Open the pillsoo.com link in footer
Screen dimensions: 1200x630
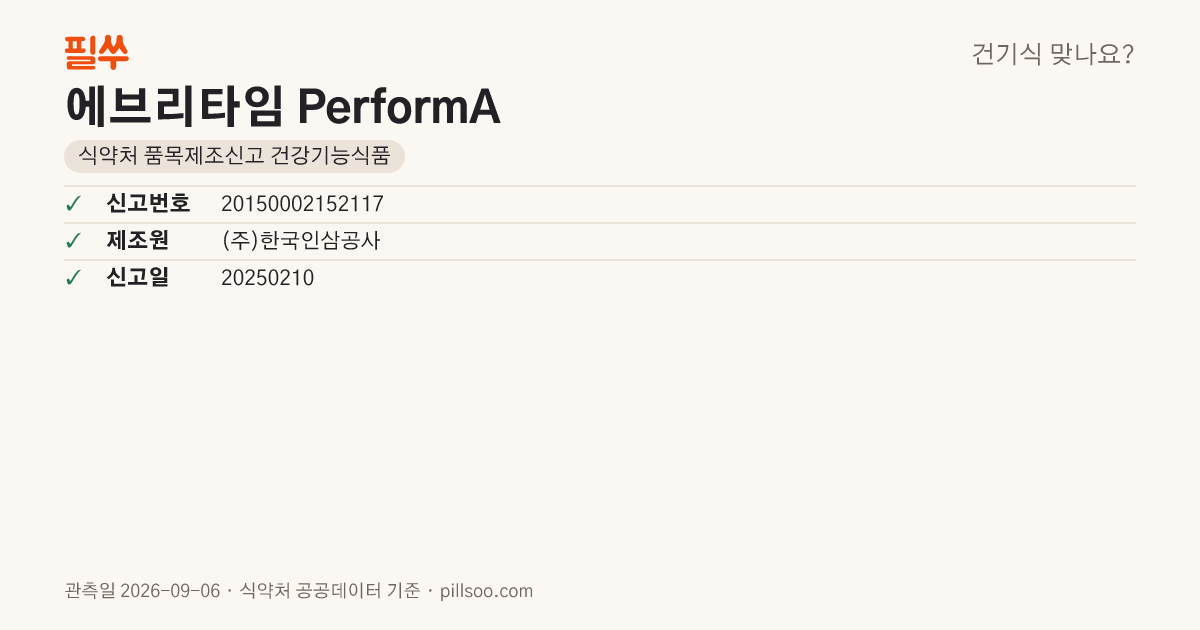(486, 591)
